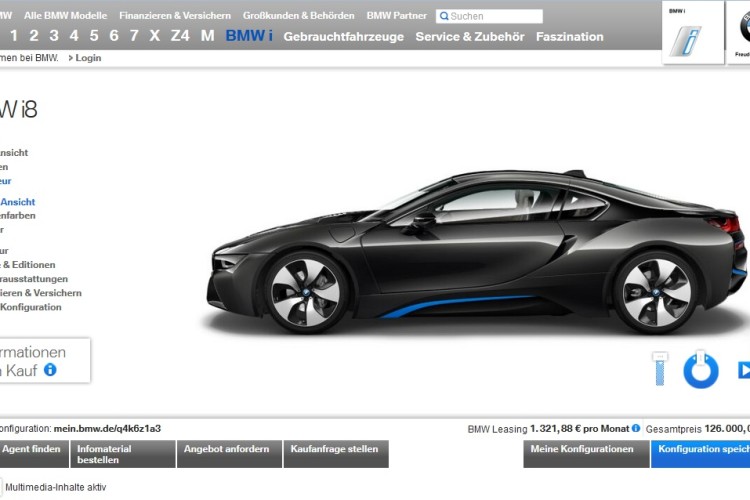Screen dimensions: 750x500
Task: Click the Gesamtpreis total price text
Action: pyautogui.click(x=698, y=429)
